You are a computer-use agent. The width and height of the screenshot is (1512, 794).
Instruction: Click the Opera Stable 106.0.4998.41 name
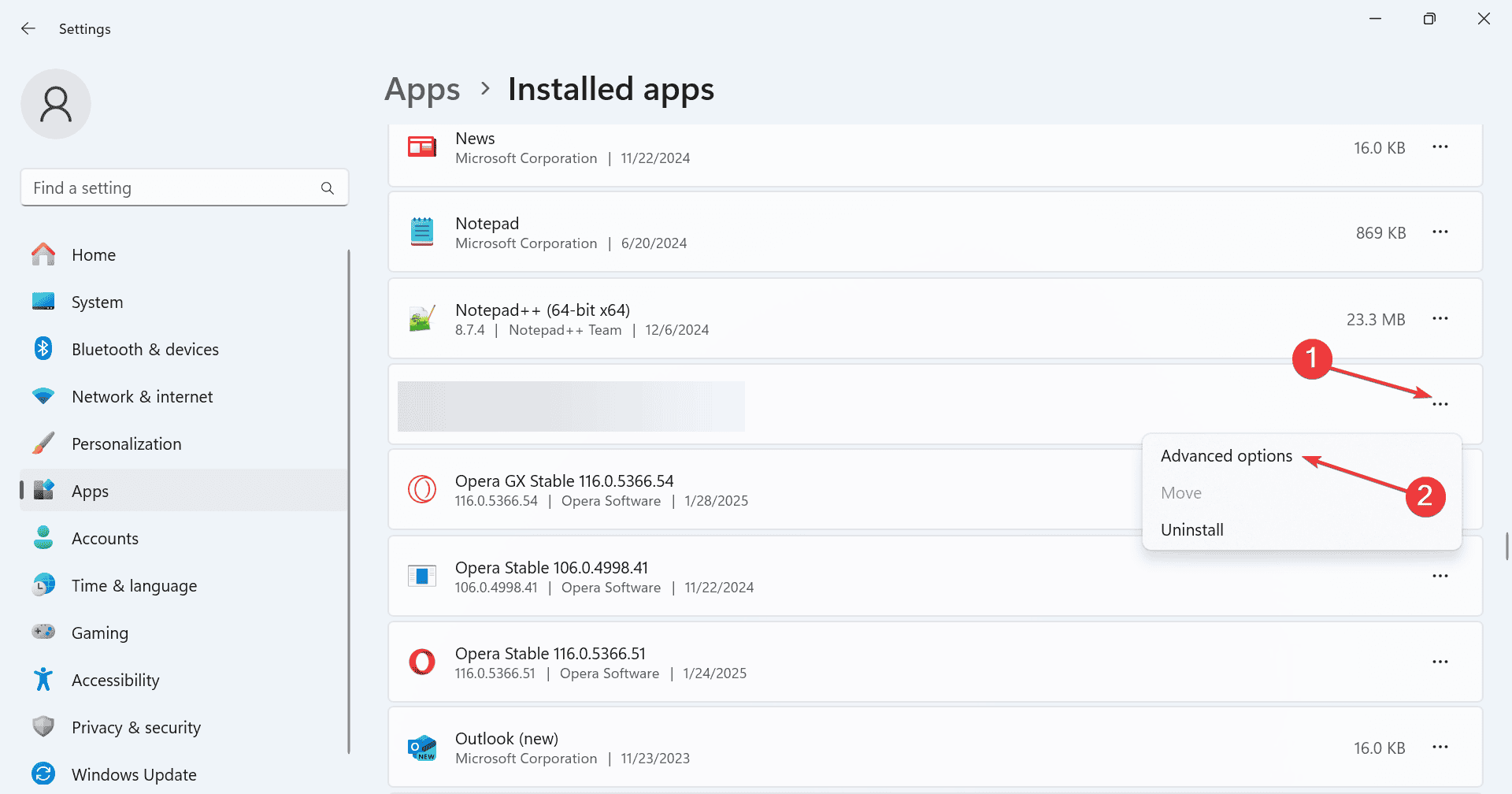coord(551,568)
